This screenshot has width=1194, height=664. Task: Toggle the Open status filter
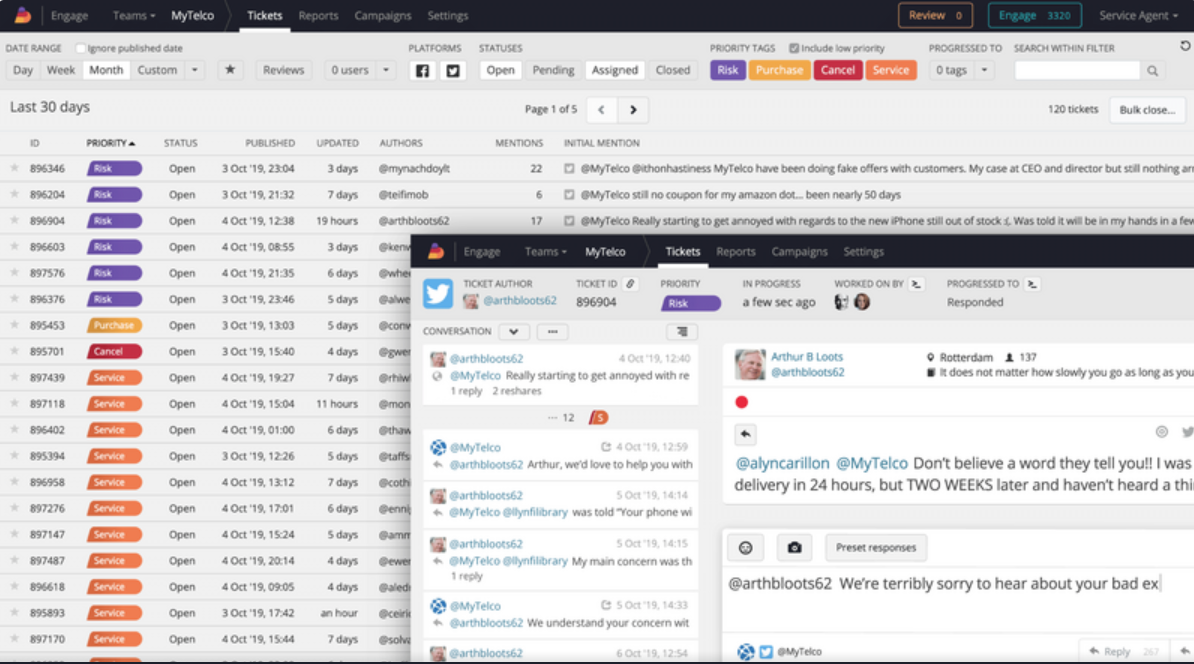(x=500, y=70)
